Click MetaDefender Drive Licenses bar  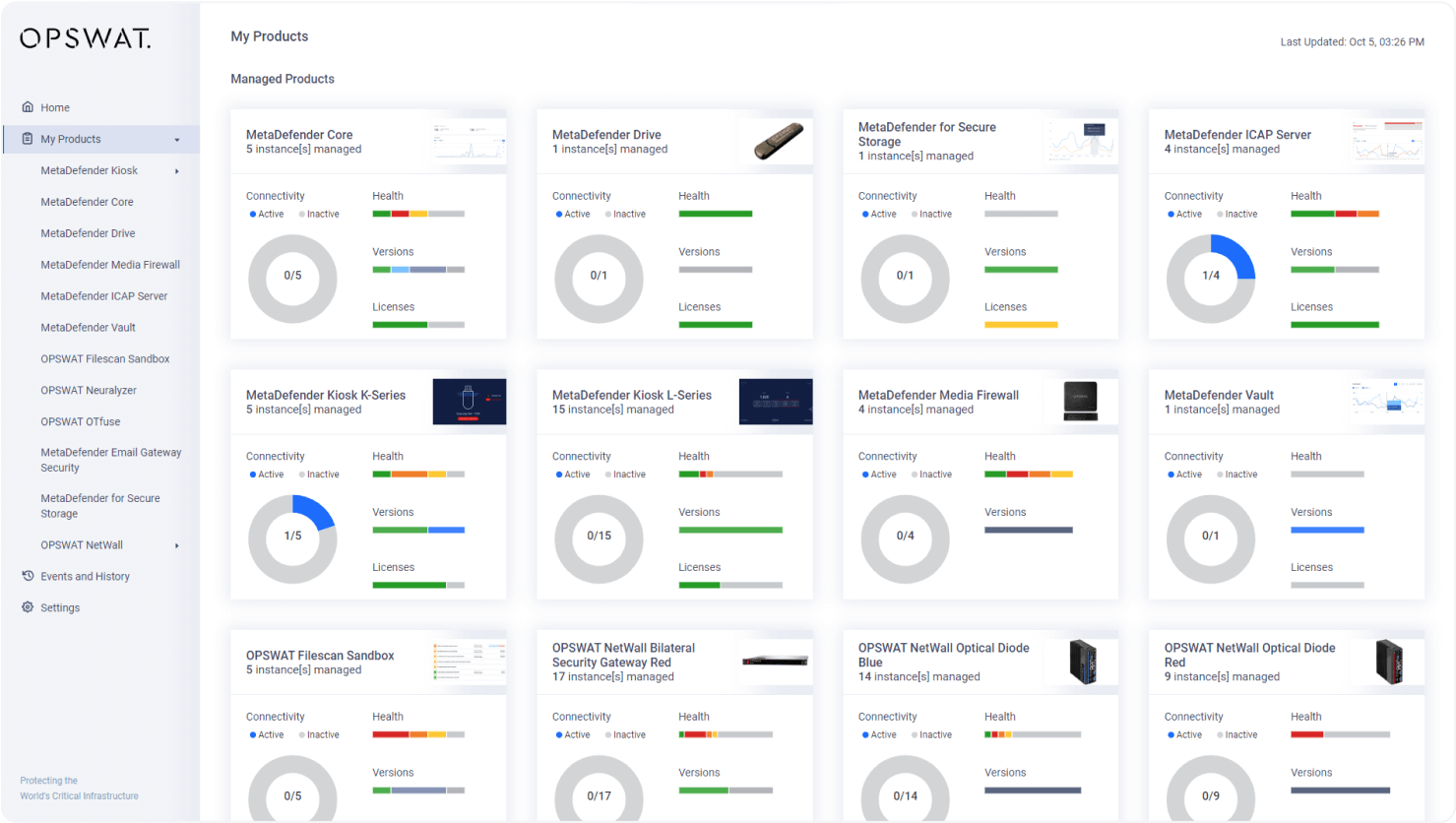(x=716, y=325)
